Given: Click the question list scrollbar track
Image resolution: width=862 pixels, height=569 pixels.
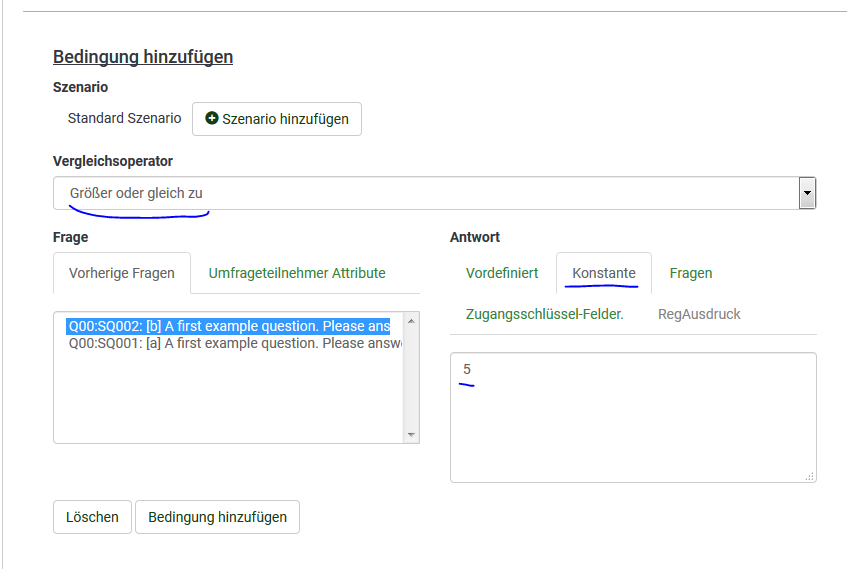Looking at the screenshot, I should [x=411, y=380].
